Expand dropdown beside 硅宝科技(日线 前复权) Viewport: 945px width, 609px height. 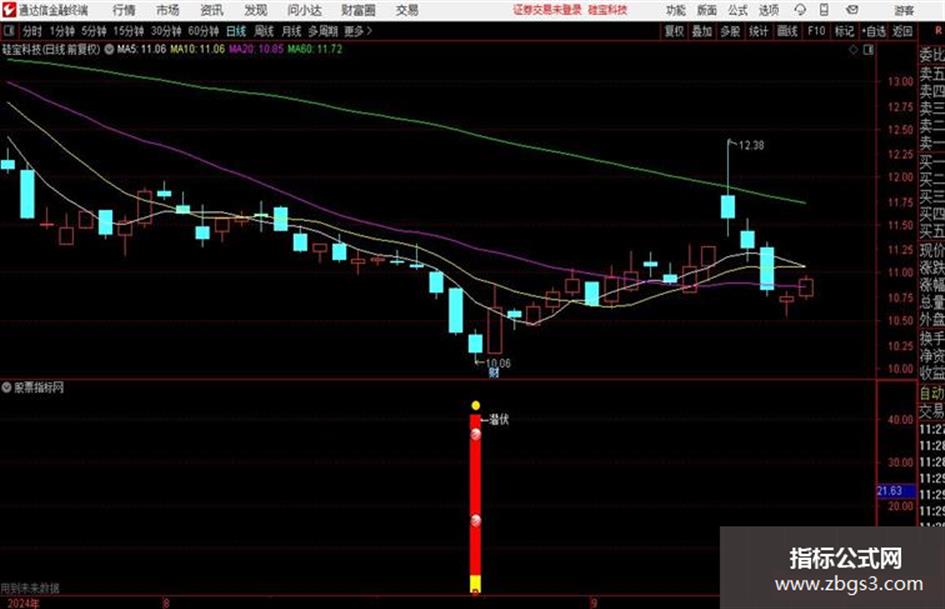click(109, 49)
